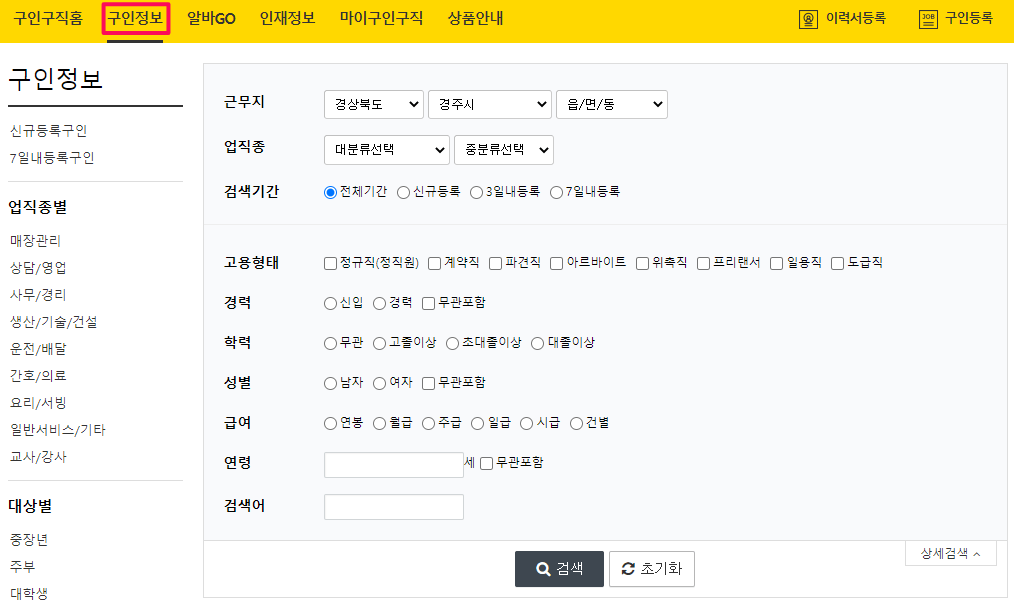Collapse the 상세검색 detailed search panel
Viewport: 1014px width, 608px height.
(x=951, y=554)
